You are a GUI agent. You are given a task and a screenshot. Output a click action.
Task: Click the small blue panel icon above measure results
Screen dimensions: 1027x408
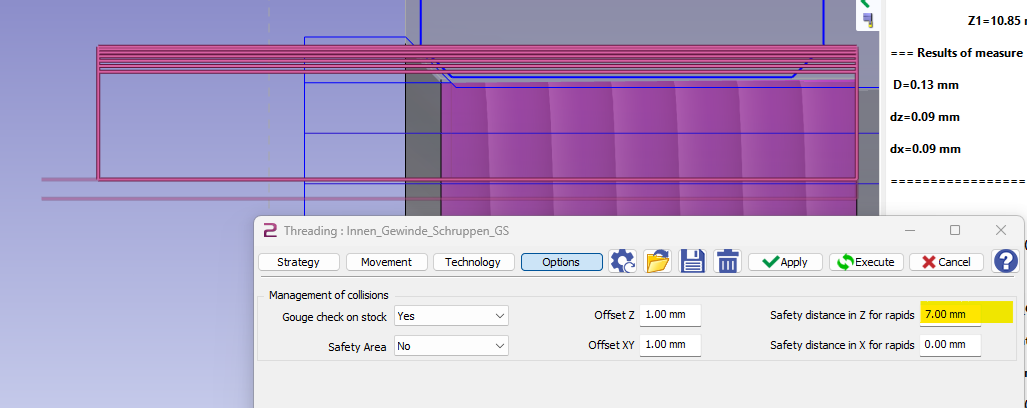tap(867, 20)
